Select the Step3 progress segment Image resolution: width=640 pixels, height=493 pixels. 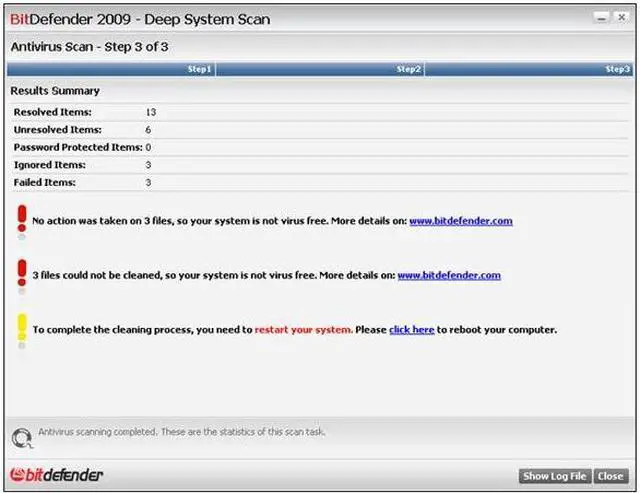coord(528,70)
